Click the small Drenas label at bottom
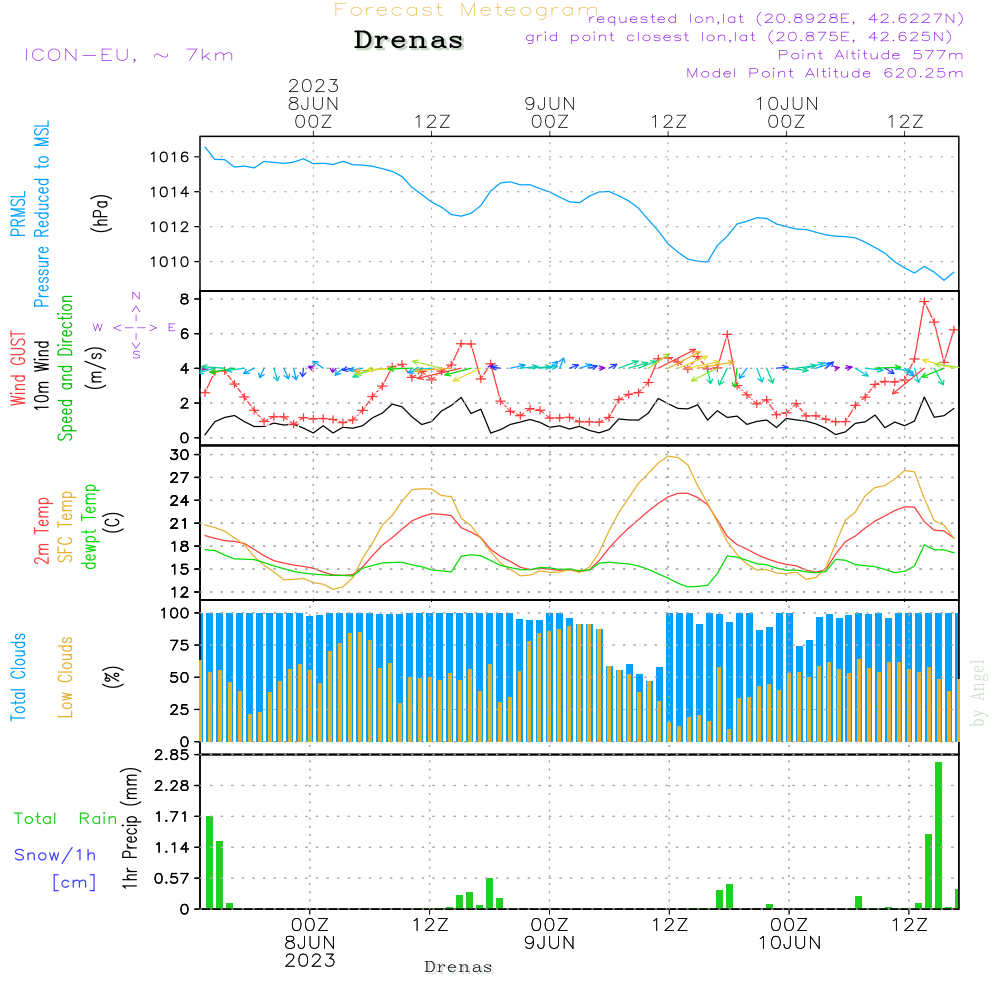 [458, 967]
